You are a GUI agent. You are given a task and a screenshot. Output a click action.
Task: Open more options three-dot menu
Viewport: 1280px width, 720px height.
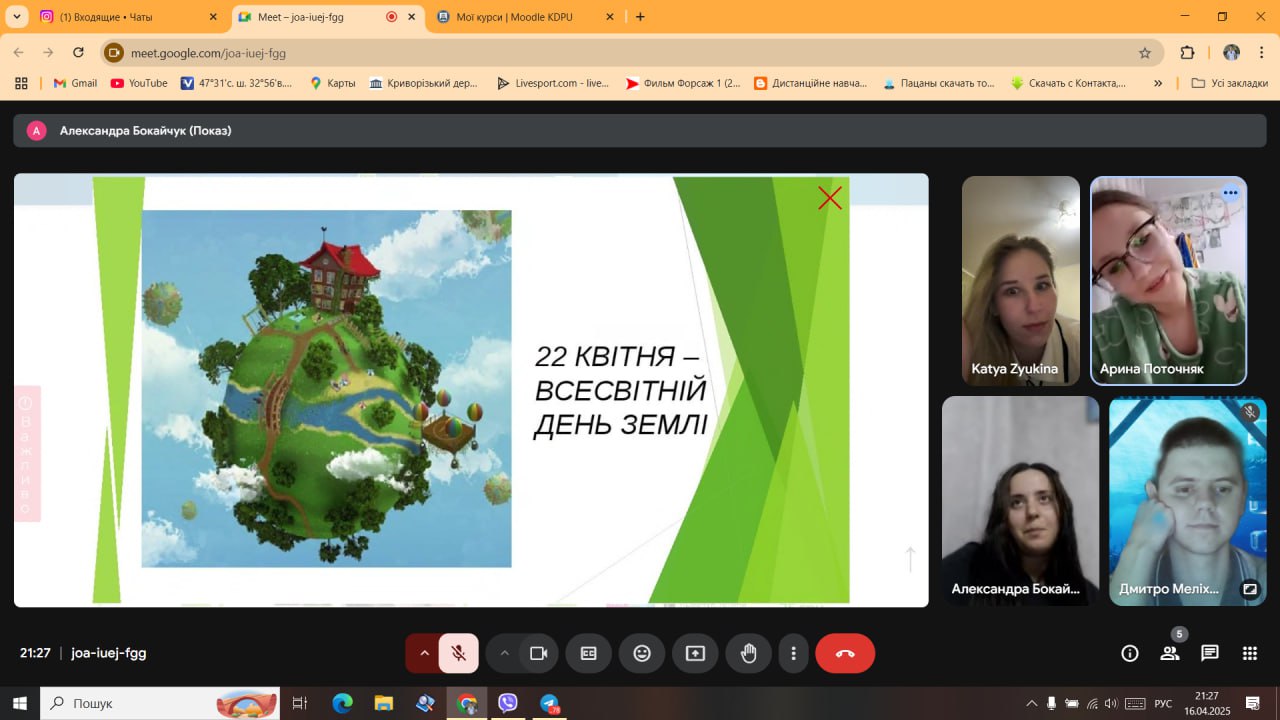click(793, 653)
